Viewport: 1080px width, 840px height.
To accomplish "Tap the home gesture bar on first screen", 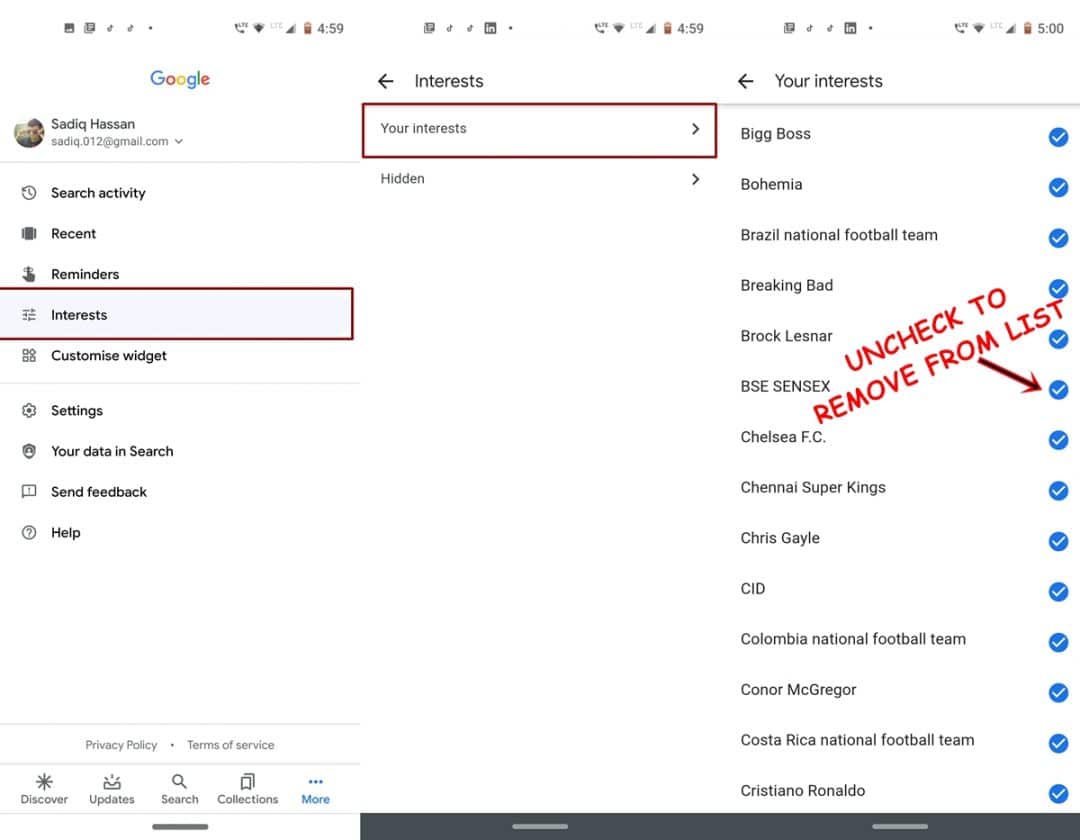I will (180, 826).
